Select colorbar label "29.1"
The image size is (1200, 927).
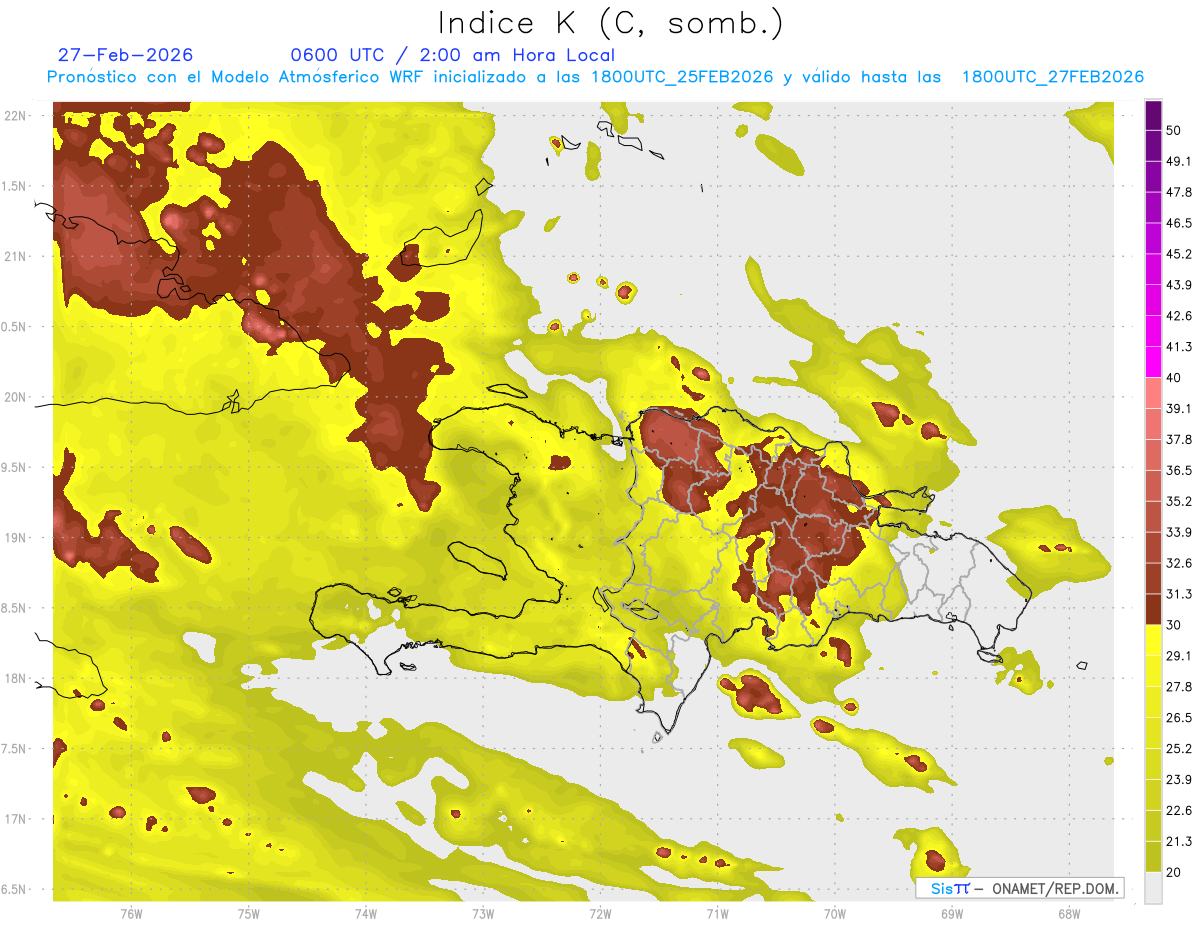[x=1179, y=656]
